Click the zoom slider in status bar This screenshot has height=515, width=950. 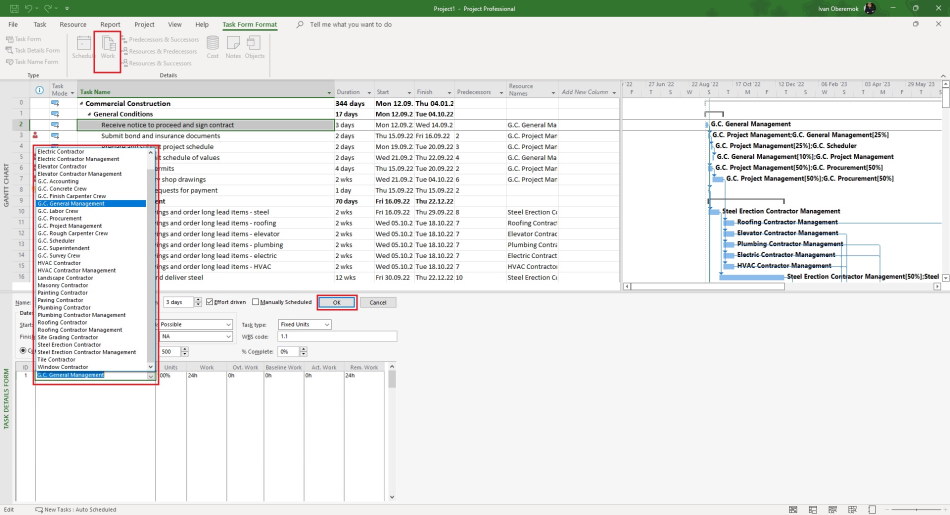pos(915,510)
